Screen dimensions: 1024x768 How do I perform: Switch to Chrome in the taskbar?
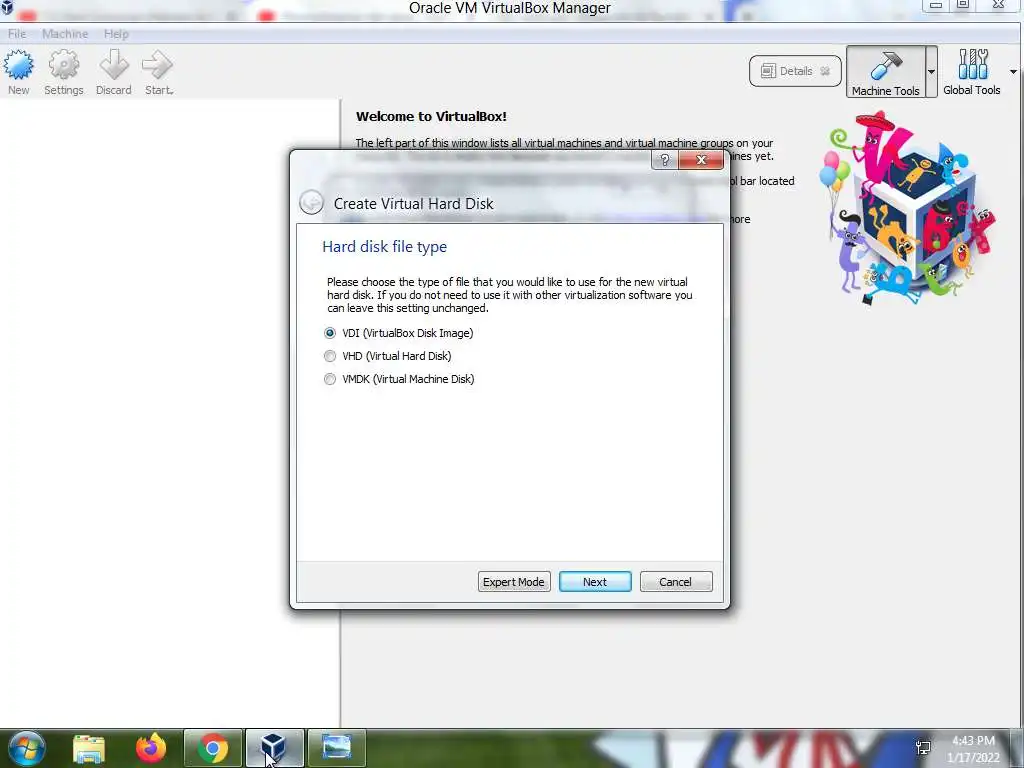coord(213,748)
